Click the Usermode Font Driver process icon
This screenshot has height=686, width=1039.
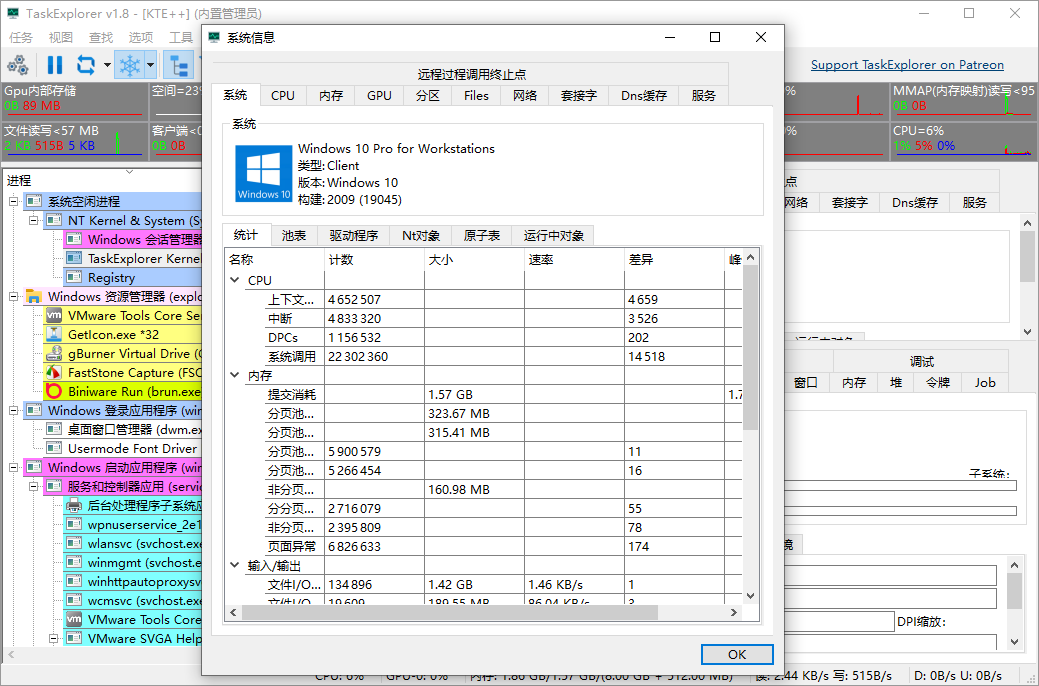tap(54, 449)
